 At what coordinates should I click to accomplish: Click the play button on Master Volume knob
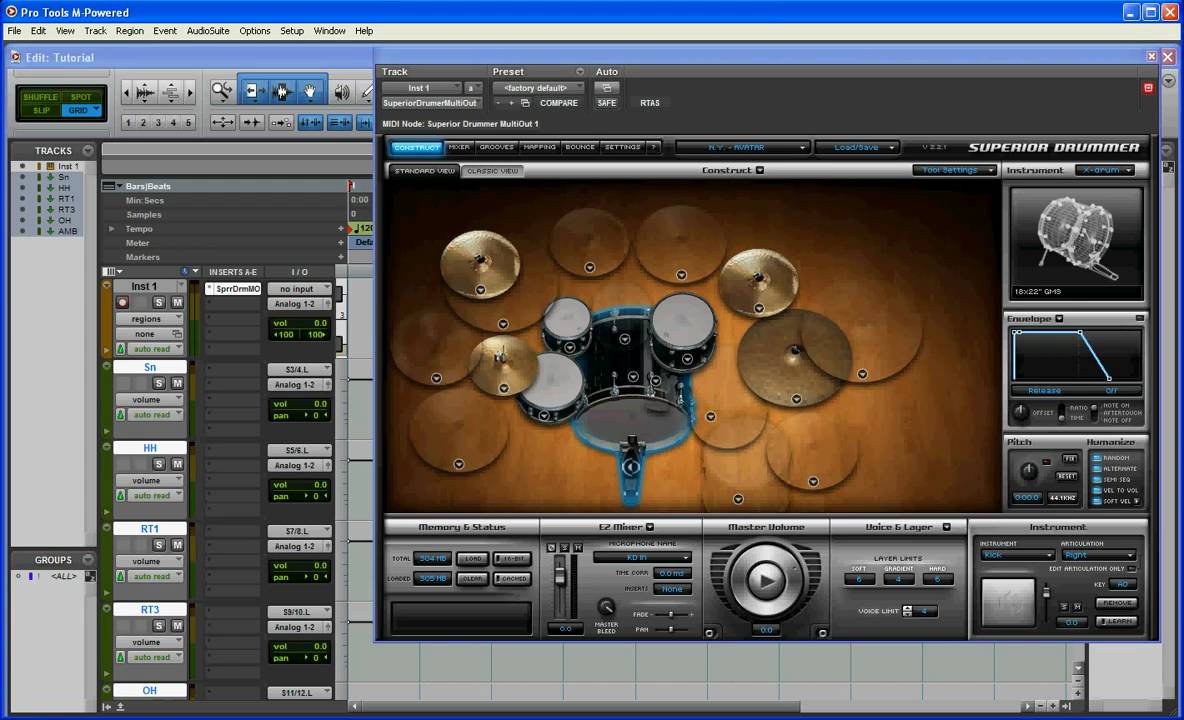tap(766, 580)
